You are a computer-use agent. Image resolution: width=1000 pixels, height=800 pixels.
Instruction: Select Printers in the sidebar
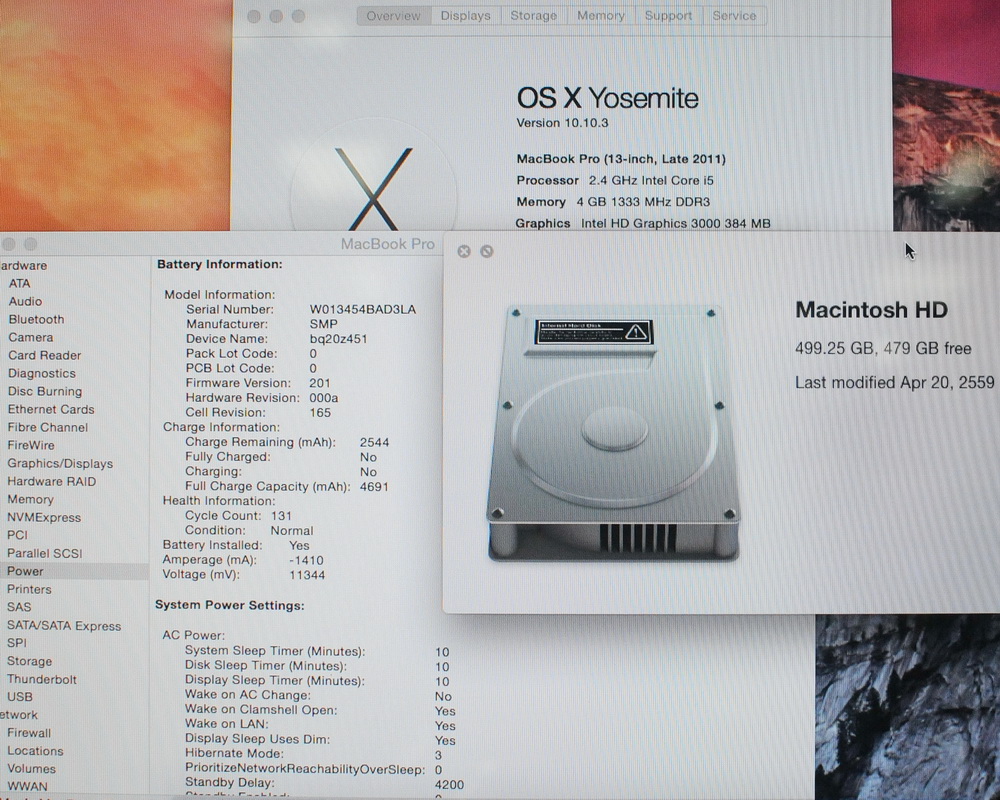[29, 589]
